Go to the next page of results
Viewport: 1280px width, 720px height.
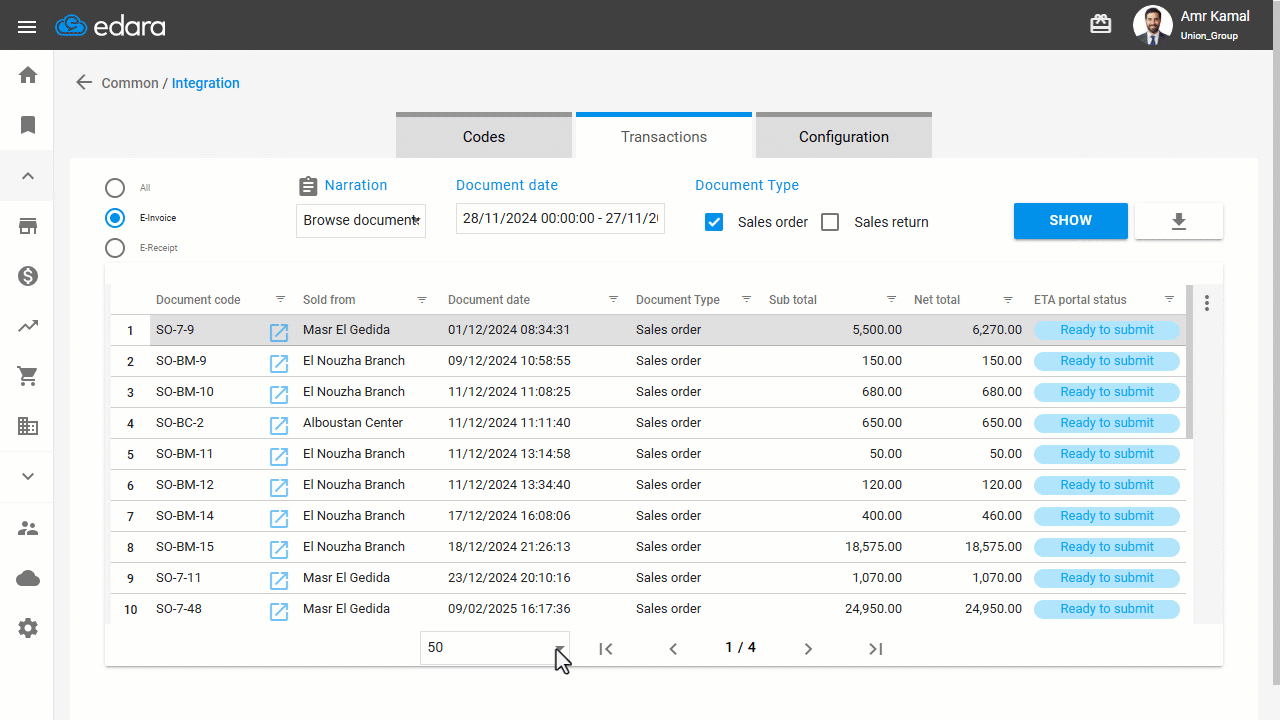pos(808,649)
